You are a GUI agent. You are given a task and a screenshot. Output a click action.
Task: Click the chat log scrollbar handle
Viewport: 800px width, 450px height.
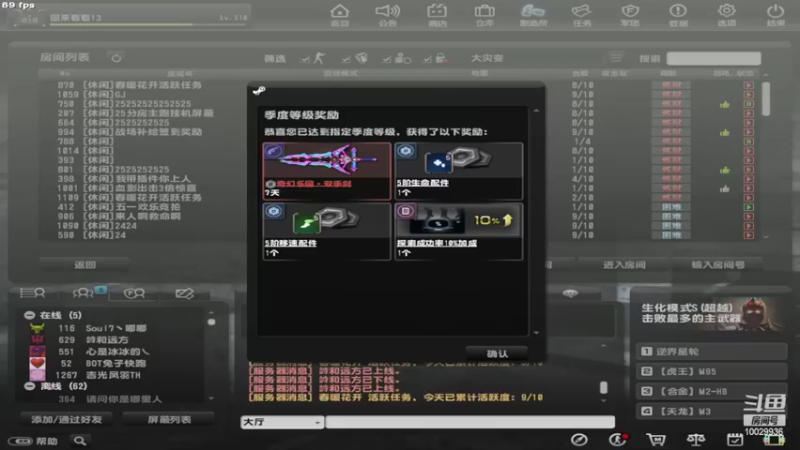click(604, 387)
